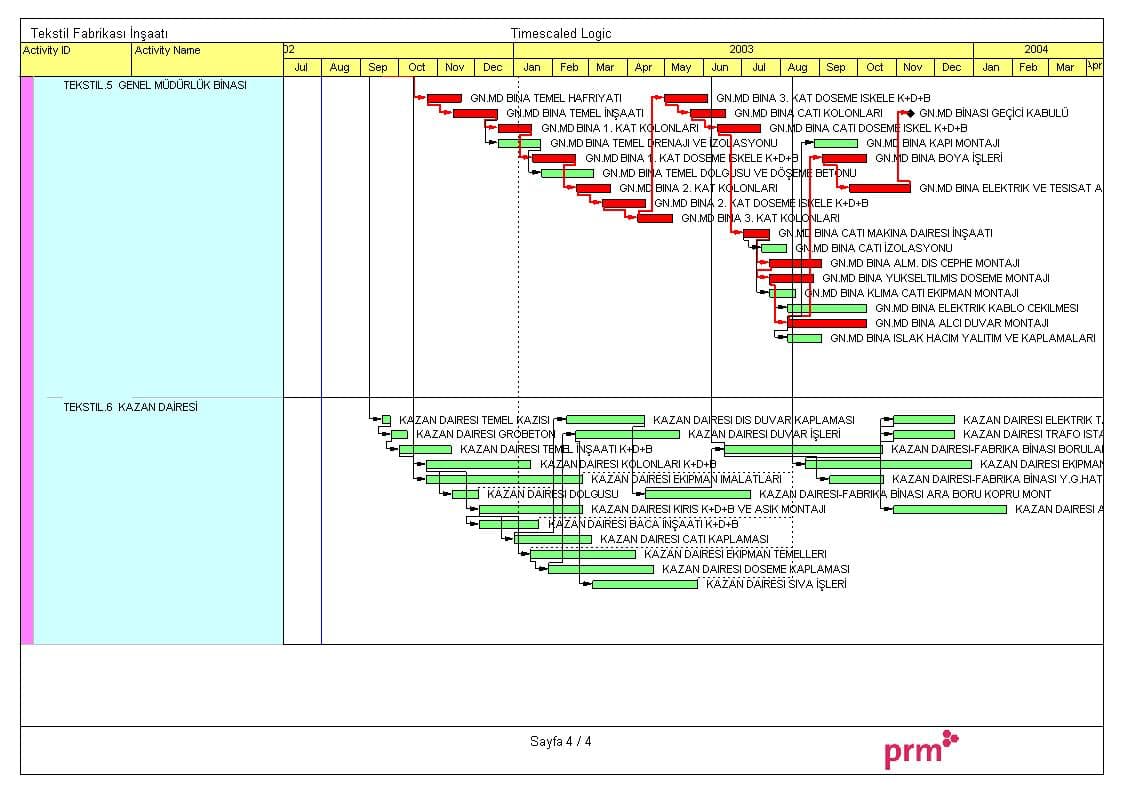Click the Sayfa 4 / 4 page label
1123x794 pixels.
560,741
